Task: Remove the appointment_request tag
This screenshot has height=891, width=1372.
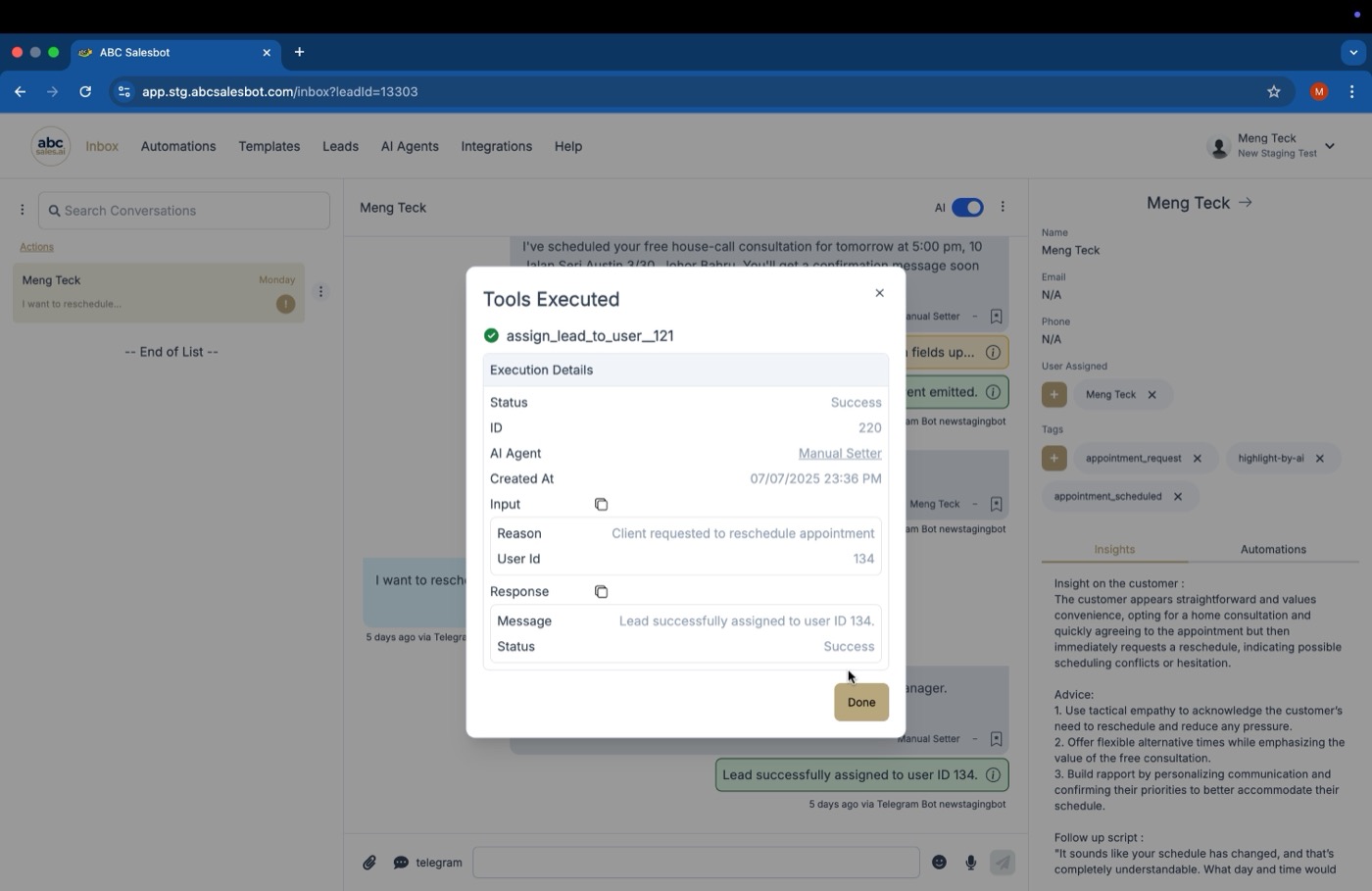Action: coord(1197,459)
